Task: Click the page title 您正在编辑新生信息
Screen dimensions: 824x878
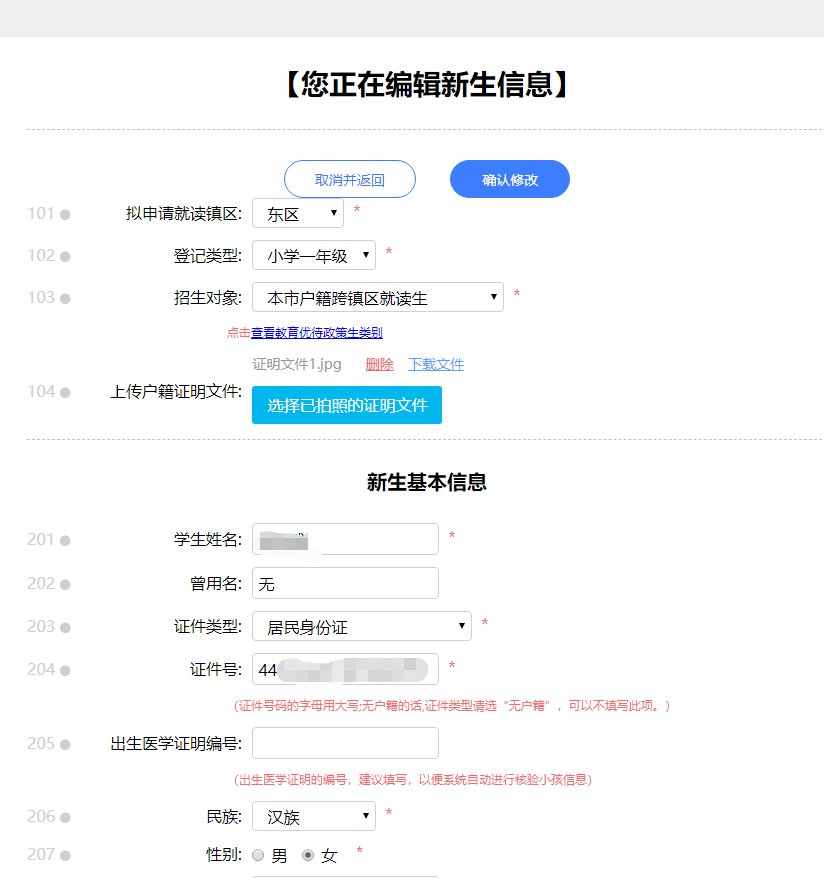Action: click(427, 85)
